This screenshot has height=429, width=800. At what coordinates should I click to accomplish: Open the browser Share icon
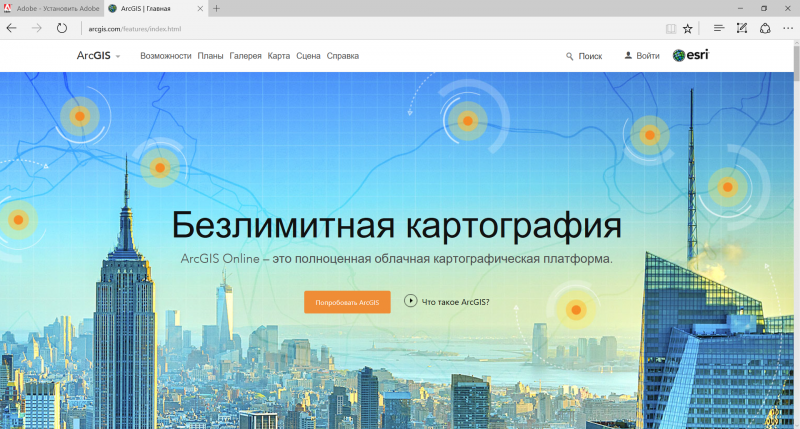click(x=764, y=28)
